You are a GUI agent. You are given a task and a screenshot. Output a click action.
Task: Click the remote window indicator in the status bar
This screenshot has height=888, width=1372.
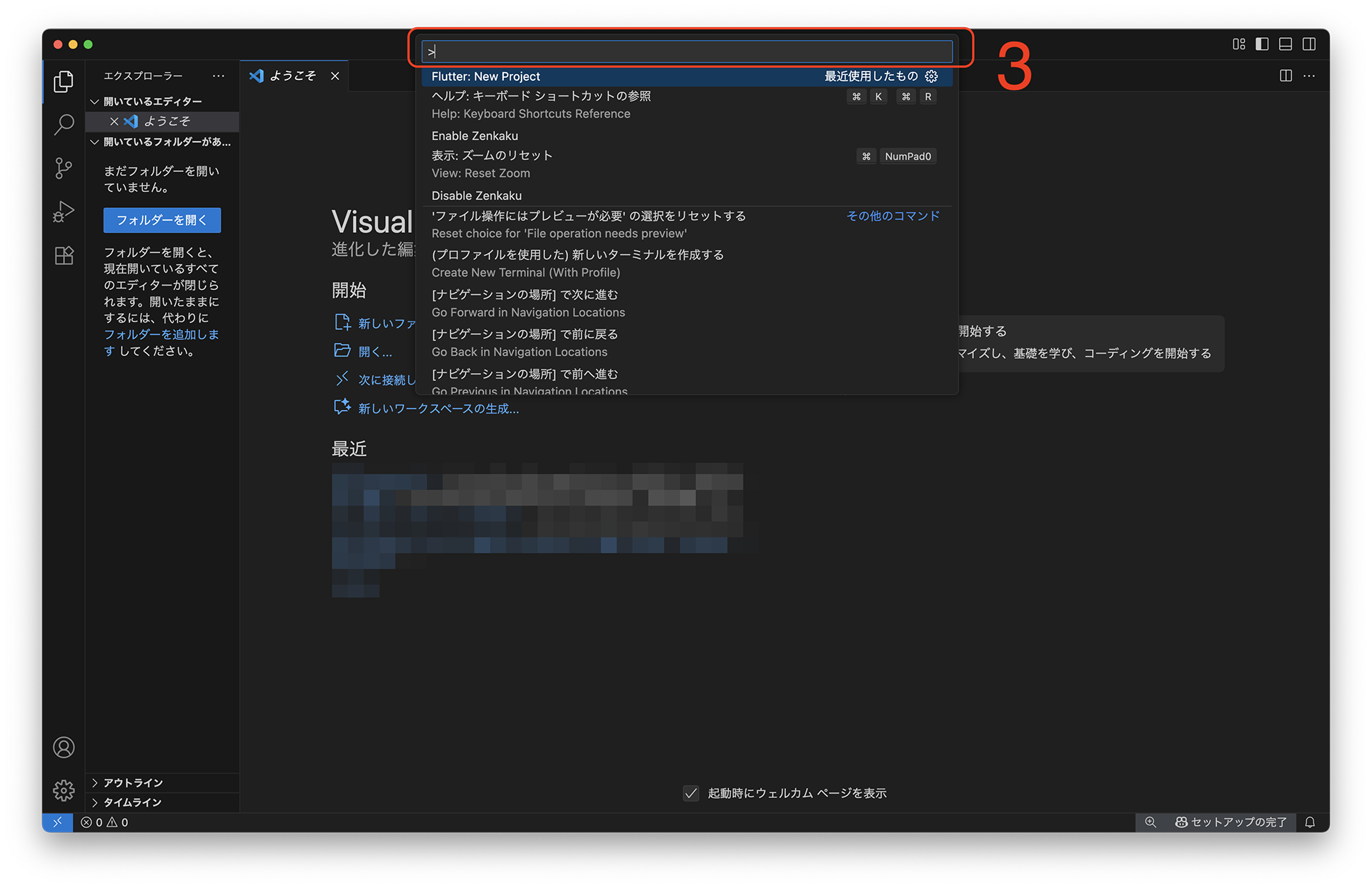[57, 822]
